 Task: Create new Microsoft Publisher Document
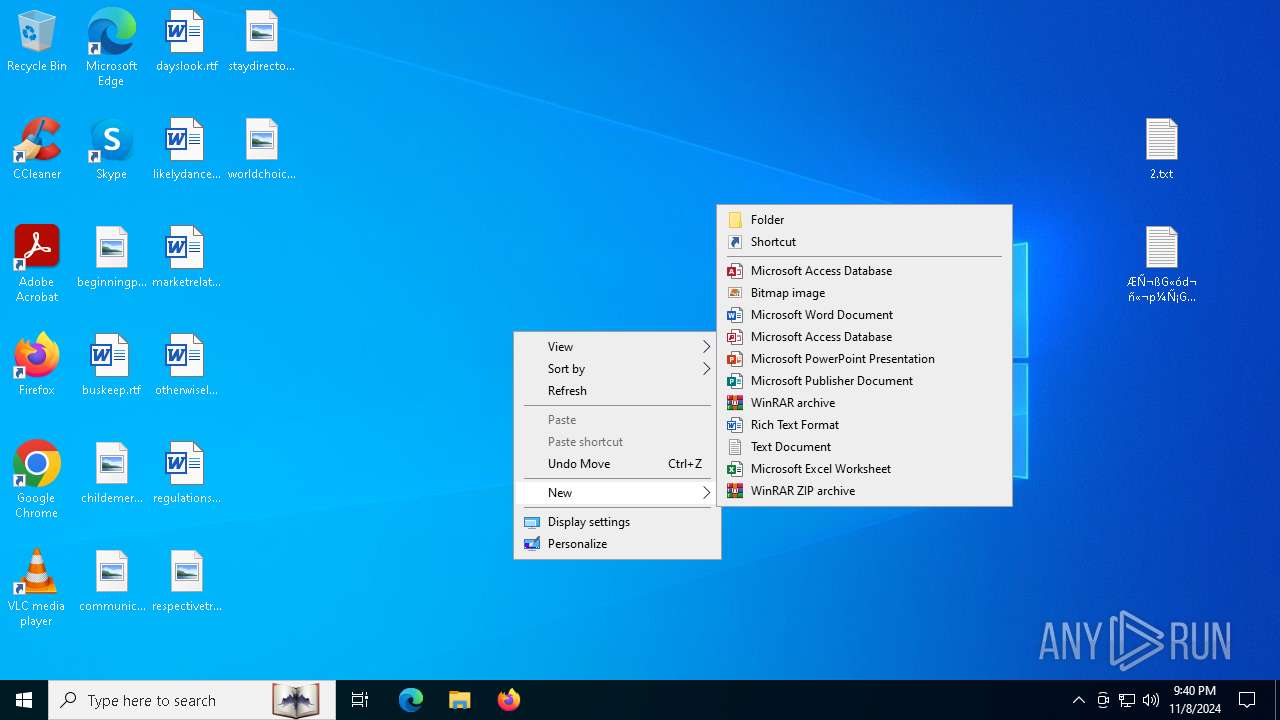[864, 381]
